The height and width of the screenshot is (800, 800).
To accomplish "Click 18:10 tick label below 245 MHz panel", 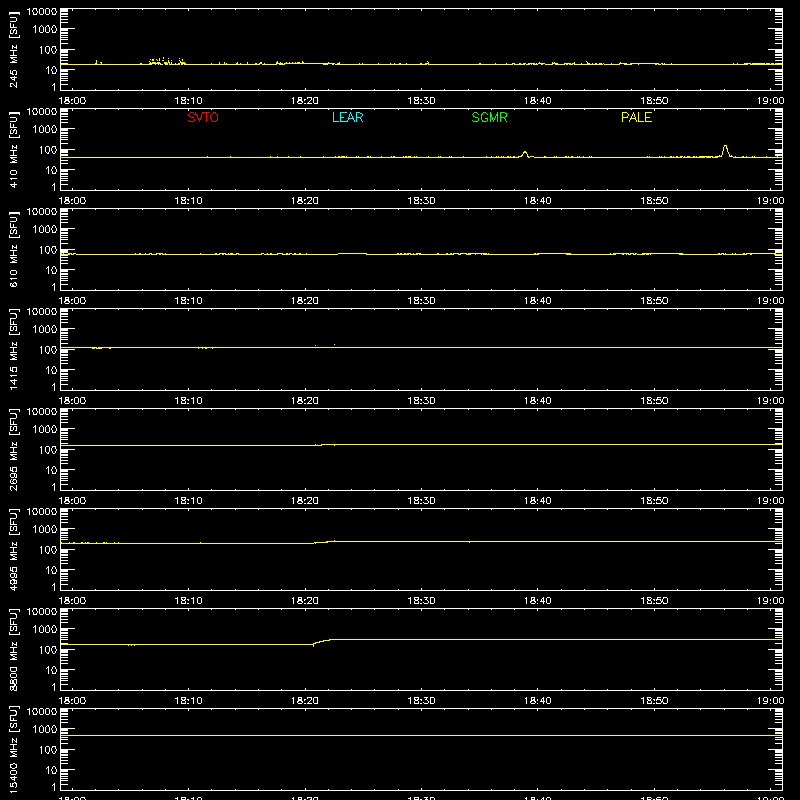I will point(188,101).
